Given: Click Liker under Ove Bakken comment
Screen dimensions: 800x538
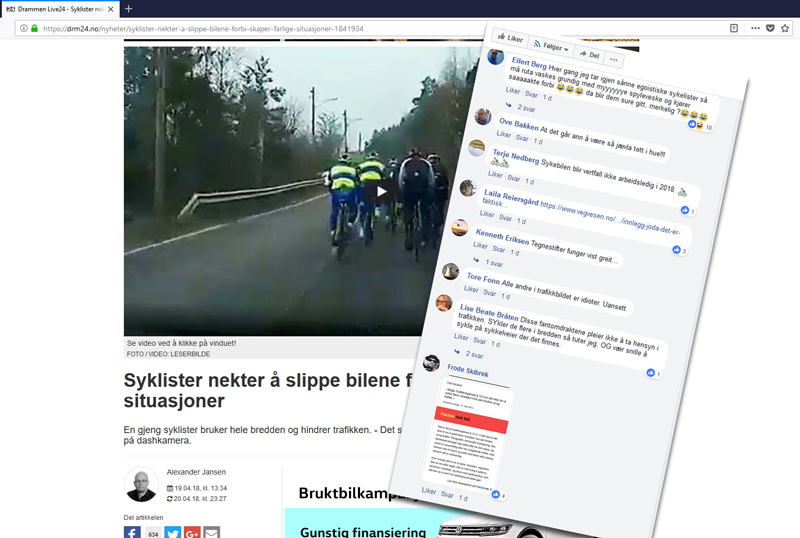Looking at the screenshot, I should 504,134.
